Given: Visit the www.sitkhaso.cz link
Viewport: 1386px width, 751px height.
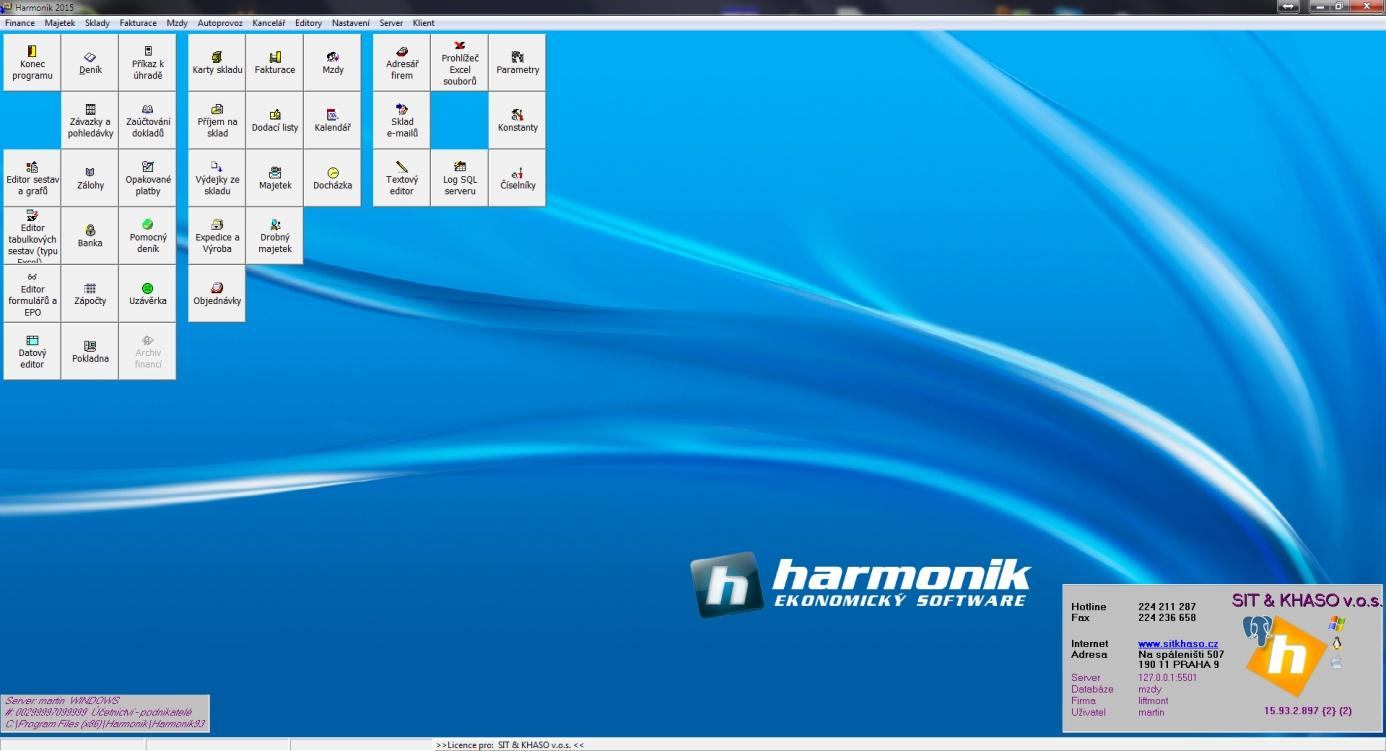Looking at the screenshot, I should coord(1178,643).
